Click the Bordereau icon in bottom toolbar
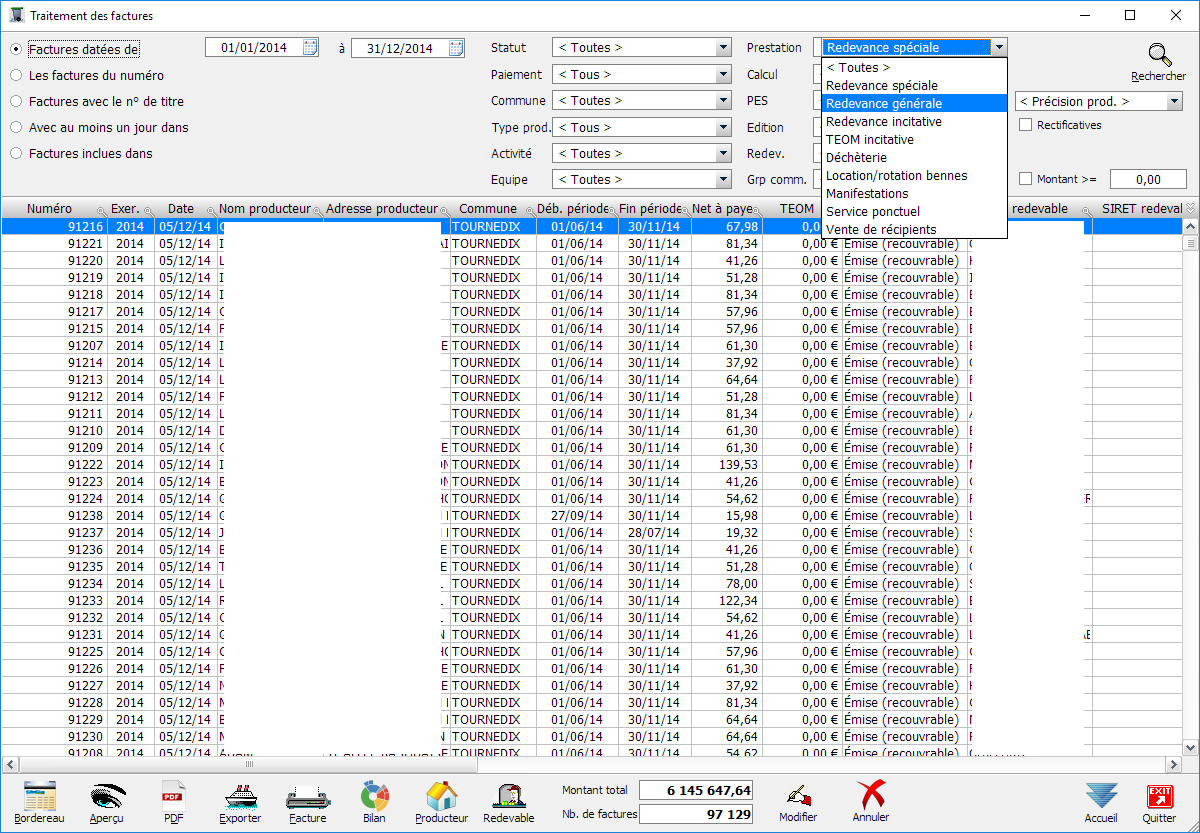Image resolution: width=1200 pixels, height=833 pixels. [39, 797]
